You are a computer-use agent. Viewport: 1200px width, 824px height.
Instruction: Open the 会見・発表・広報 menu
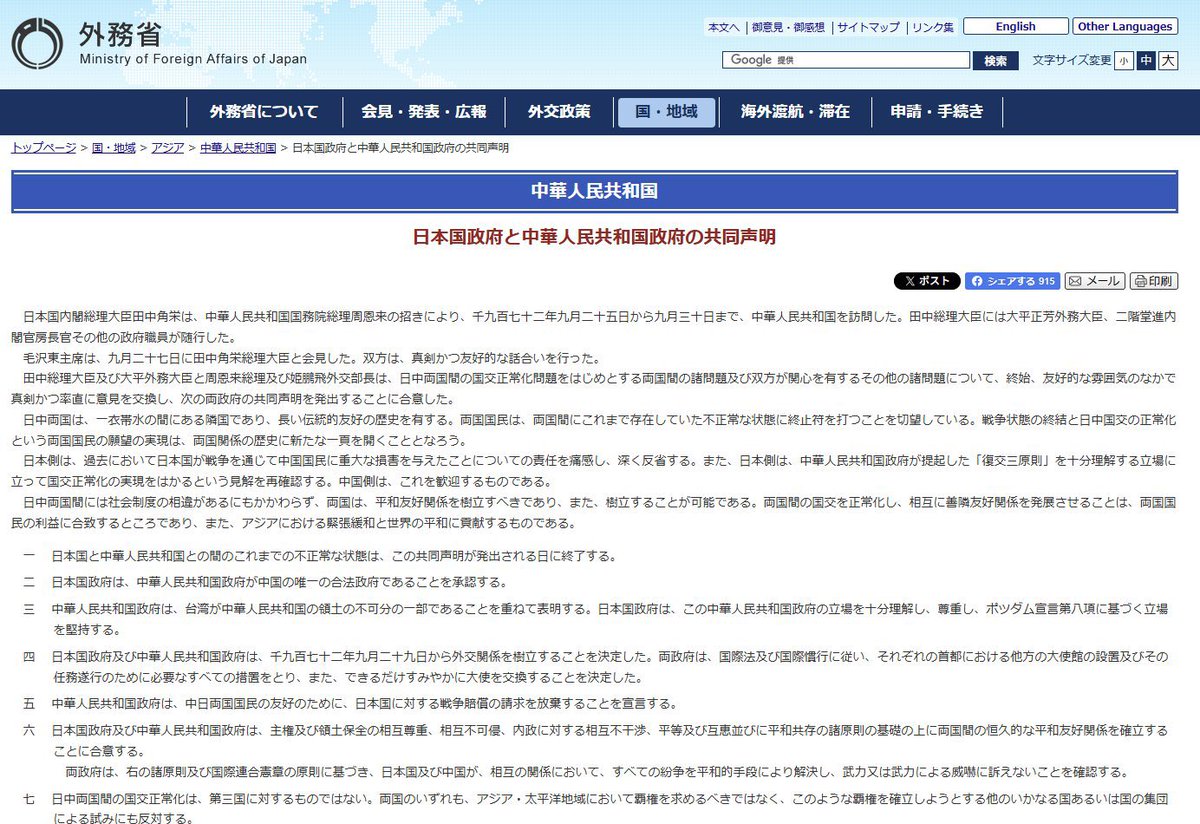click(424, 112)
